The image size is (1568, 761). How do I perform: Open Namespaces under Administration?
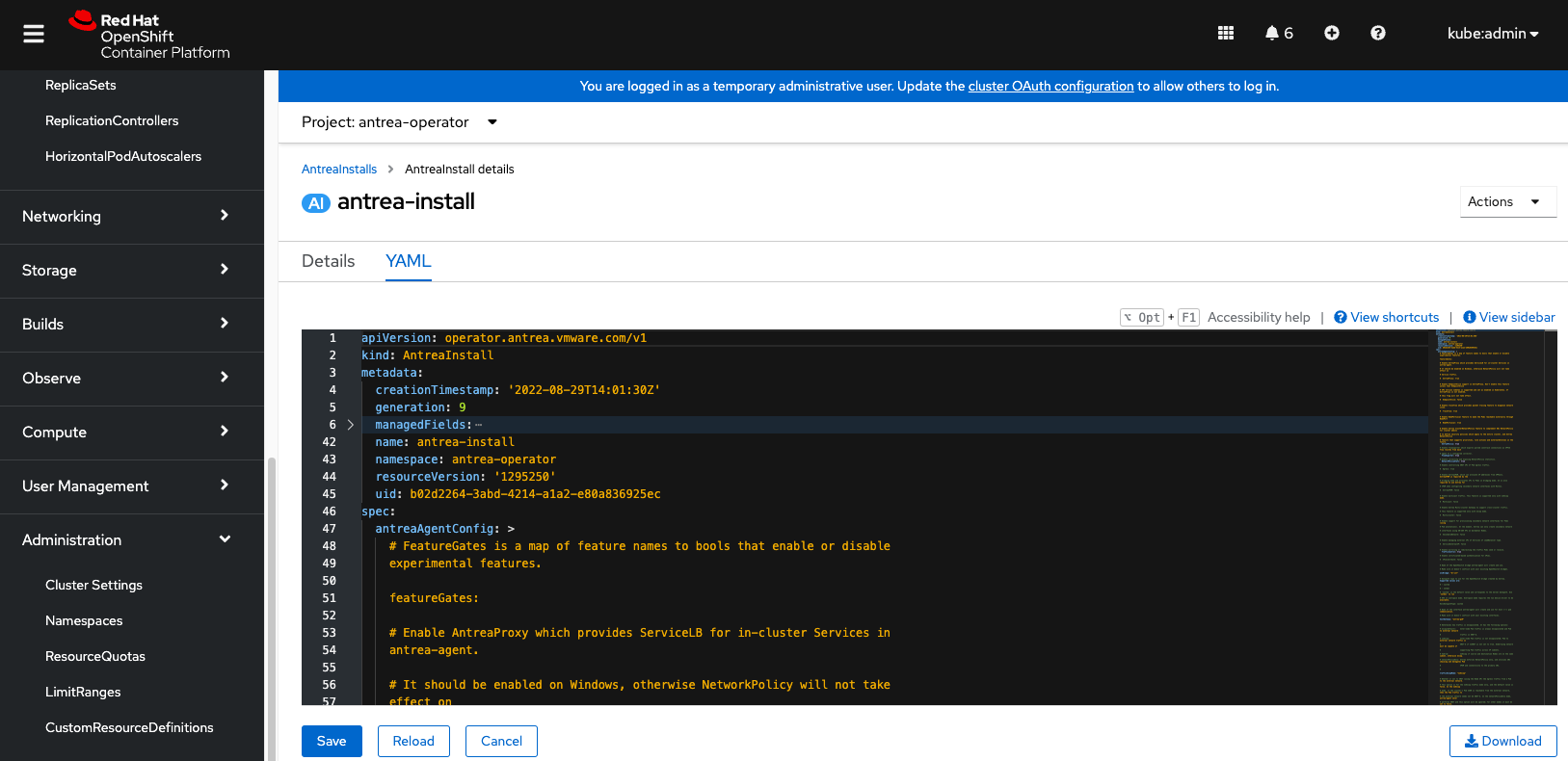pos(84,620)
